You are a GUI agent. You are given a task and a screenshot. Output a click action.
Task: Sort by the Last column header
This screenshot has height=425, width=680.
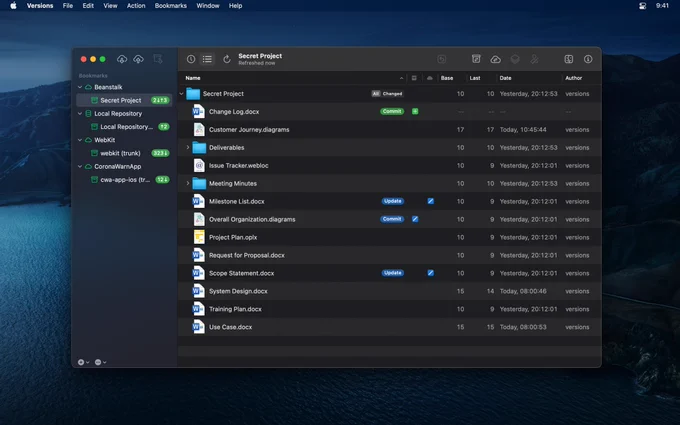click(475, 78)
